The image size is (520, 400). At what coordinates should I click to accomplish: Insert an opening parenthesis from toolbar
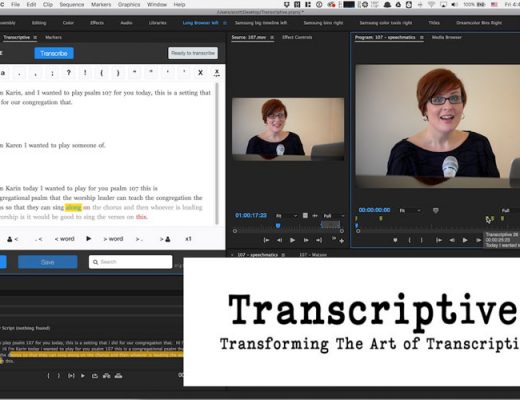pos(102,73)
